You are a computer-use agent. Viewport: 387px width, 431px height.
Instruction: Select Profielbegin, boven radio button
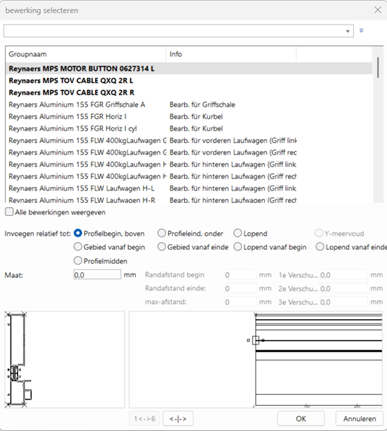click(78, 233)
